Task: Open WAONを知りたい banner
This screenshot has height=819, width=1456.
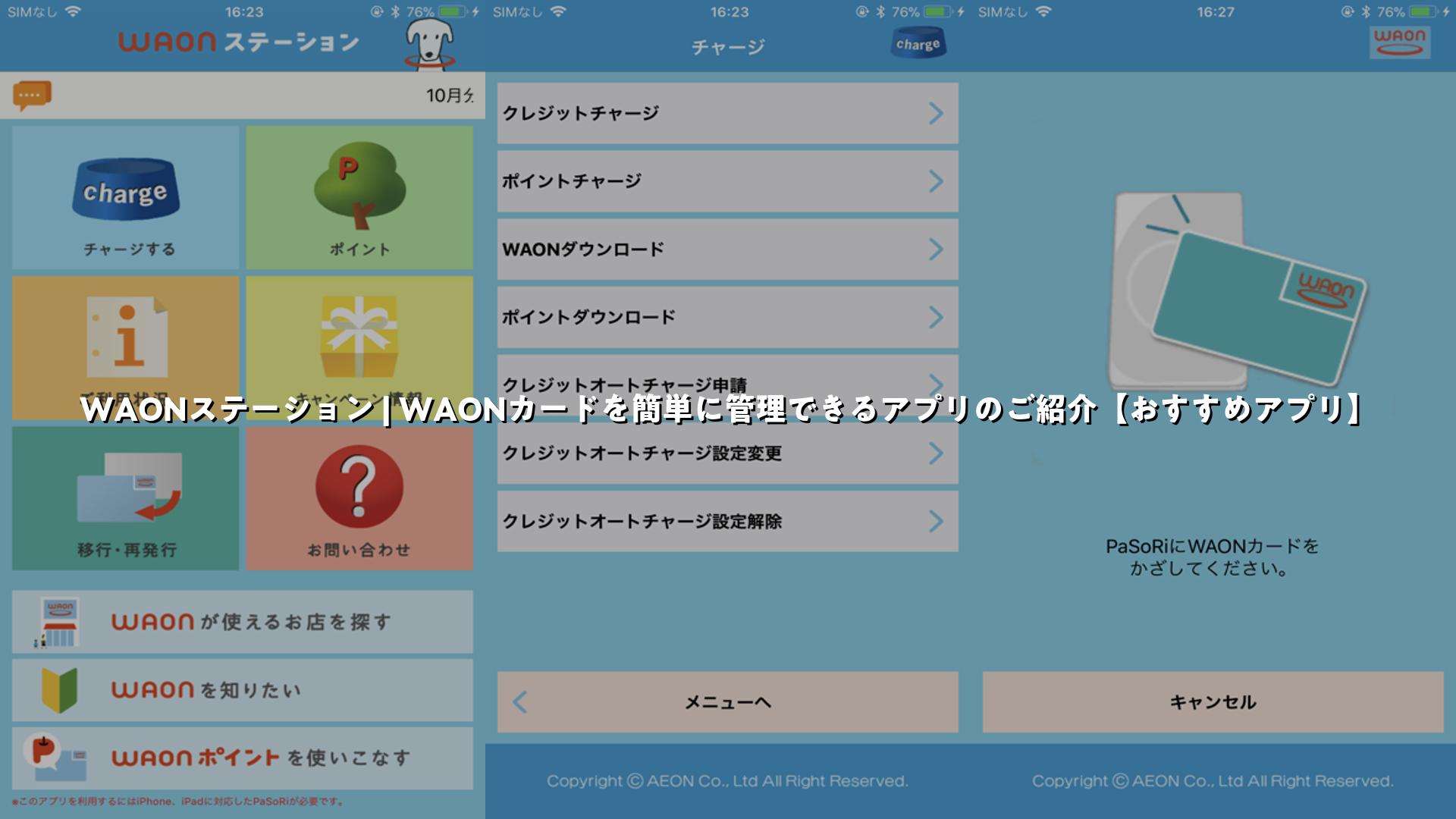Action: [x=243, y=690]
